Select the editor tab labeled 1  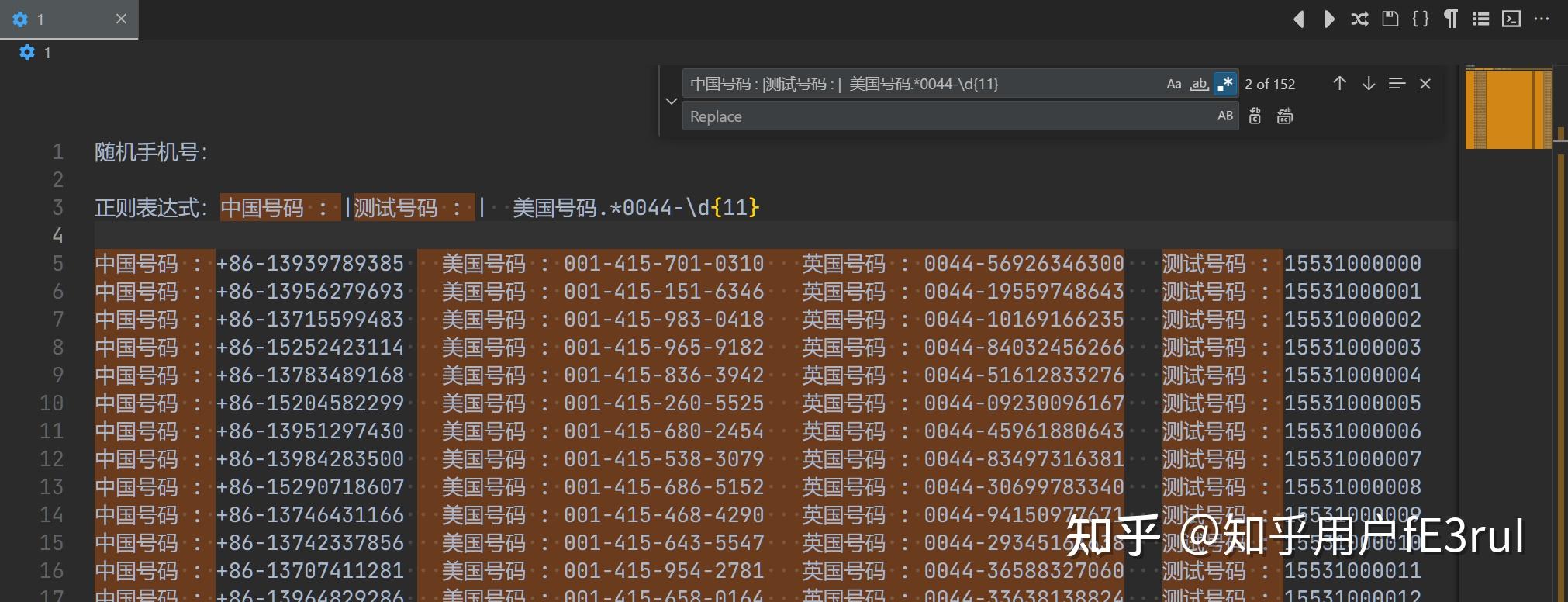(69, 19)
